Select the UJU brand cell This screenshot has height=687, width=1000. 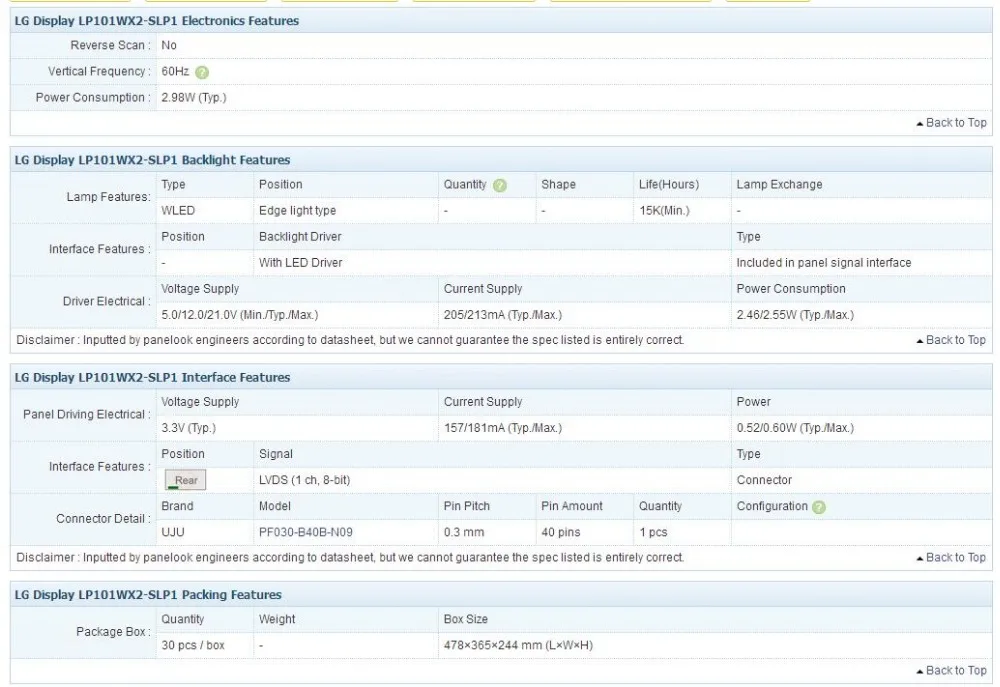pos(173,533)
